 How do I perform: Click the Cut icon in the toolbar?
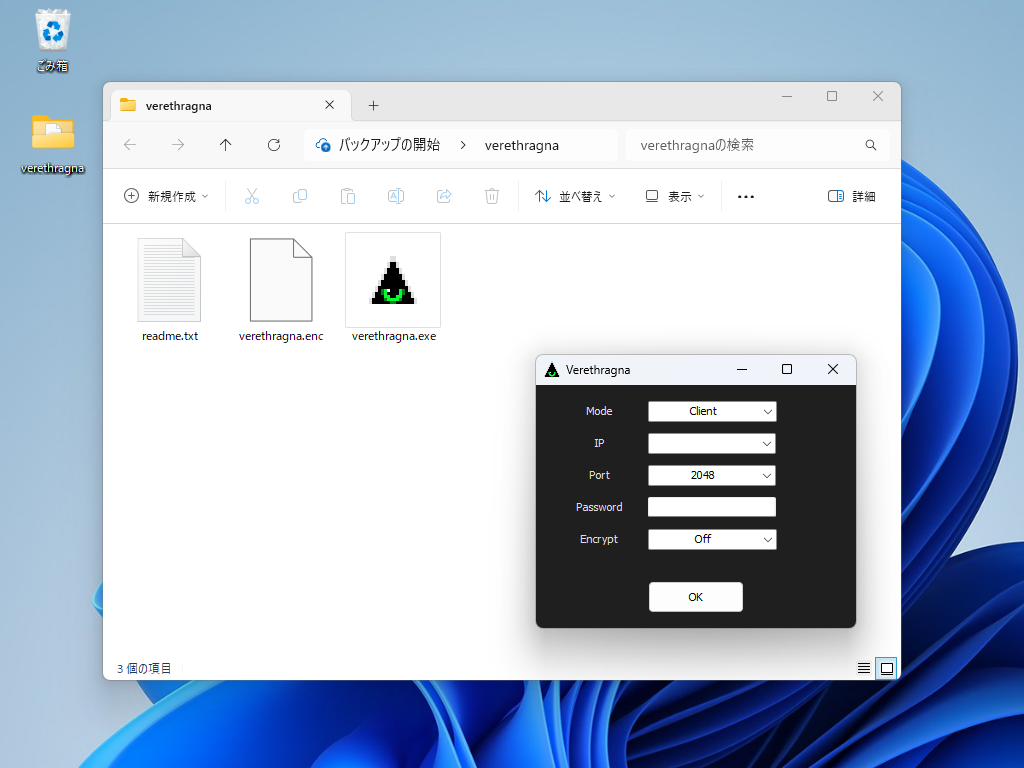tap(251, 196)
